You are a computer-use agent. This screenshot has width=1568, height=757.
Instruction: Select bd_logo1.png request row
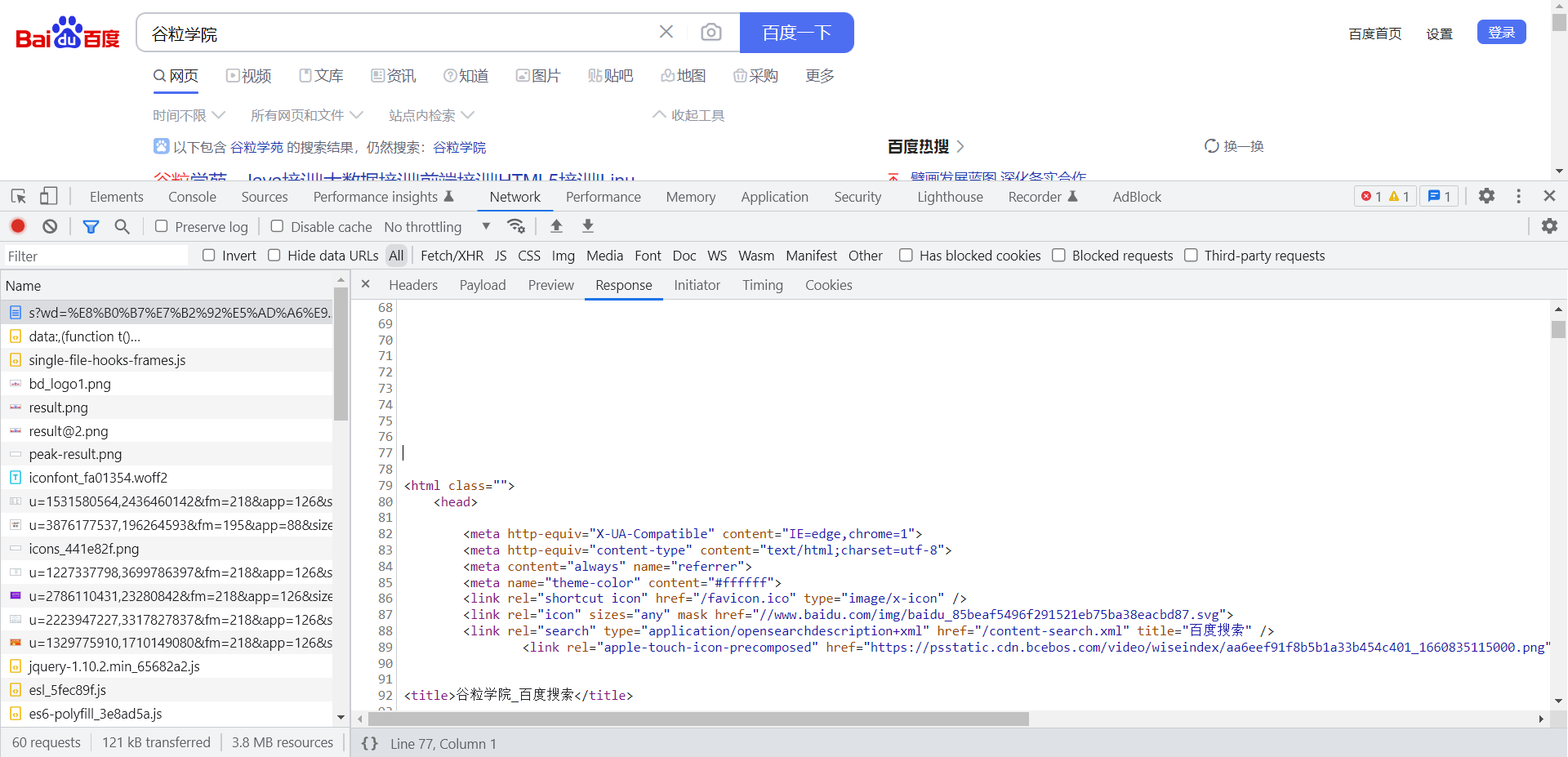(x=167, y=384)
